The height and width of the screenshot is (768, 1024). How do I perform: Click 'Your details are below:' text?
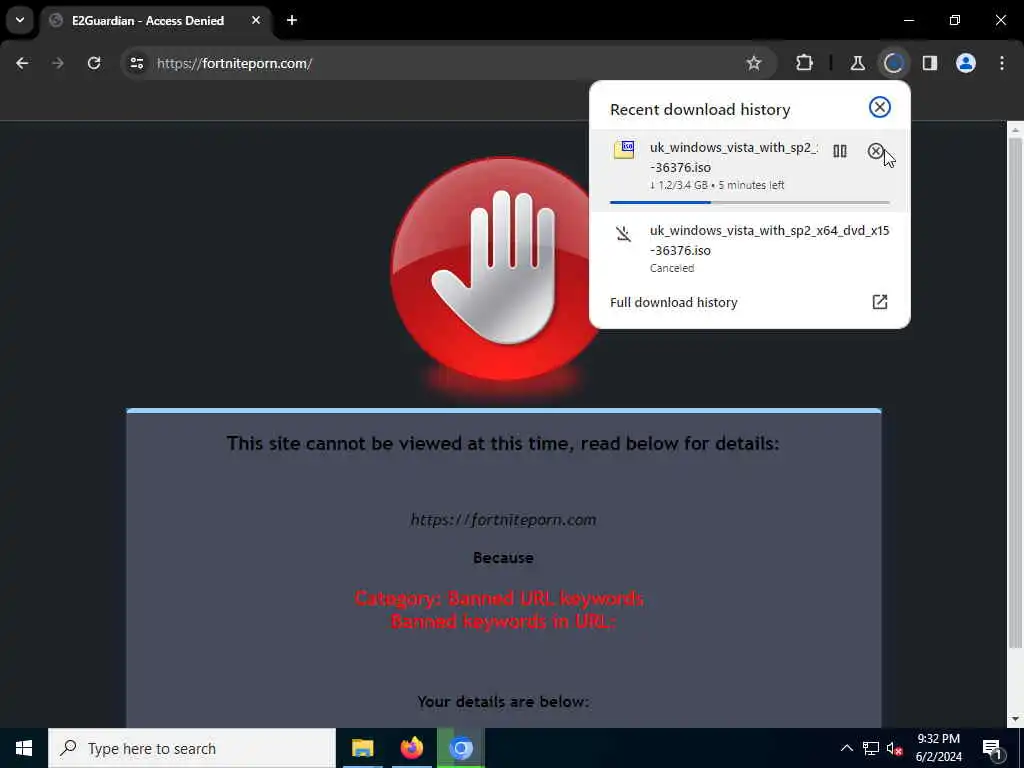click(503, 701)
